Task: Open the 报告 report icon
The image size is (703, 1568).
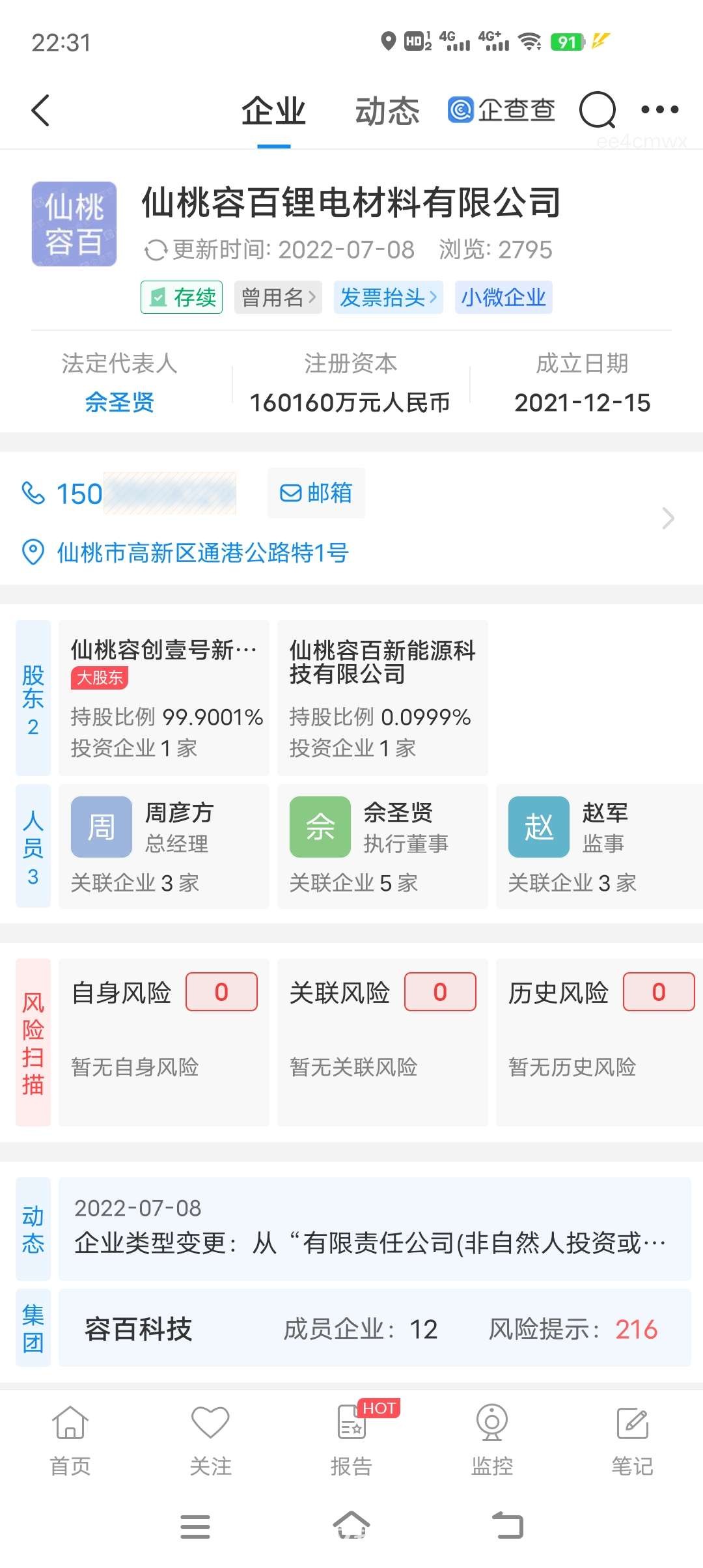Action: click(x=351, y=1422)
